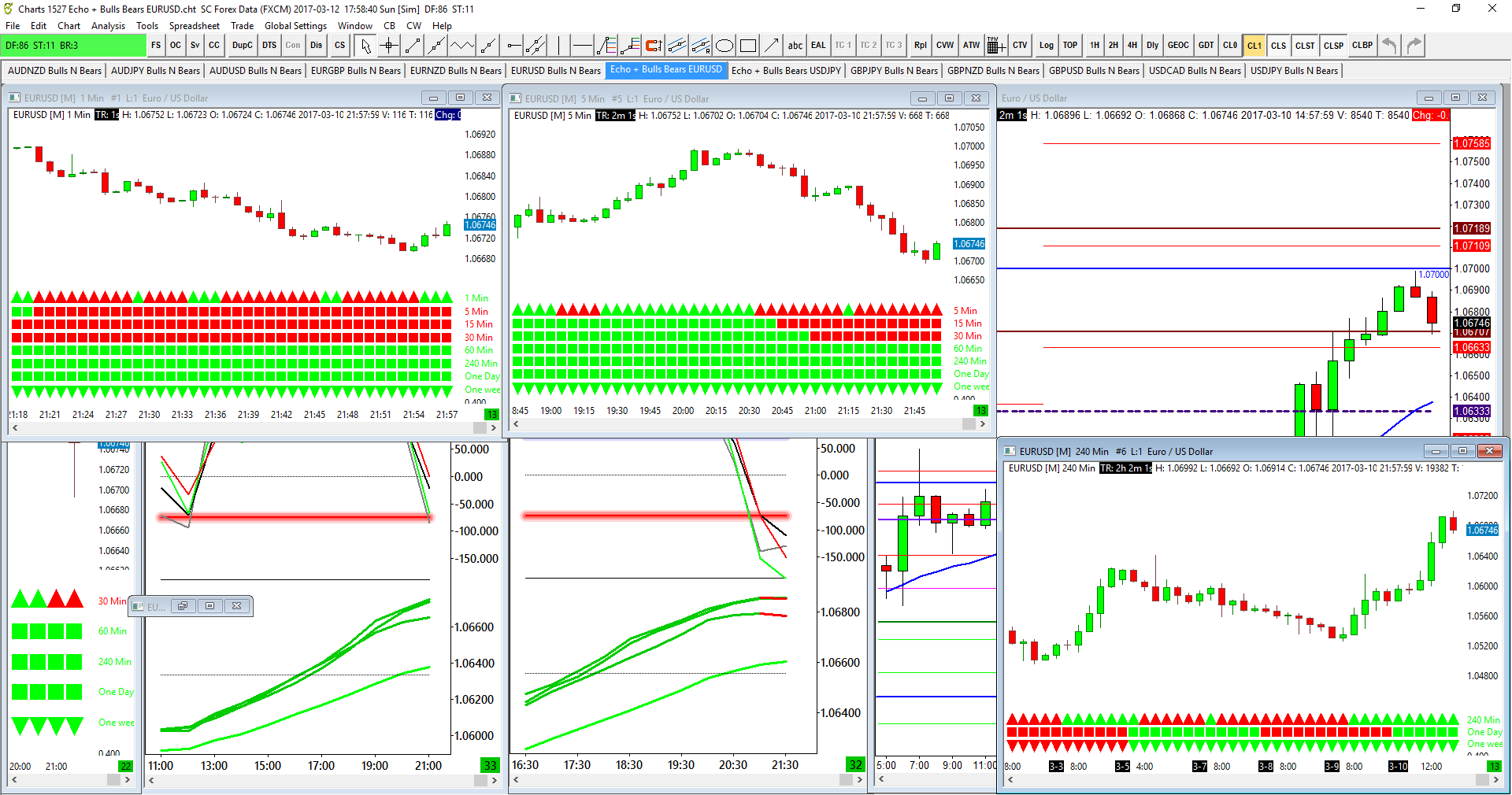The width and height of the screenshot is (1512, 795).
Task: Click the DF:86 ST:11 BR:3 status box
Action: coord(73,46)
